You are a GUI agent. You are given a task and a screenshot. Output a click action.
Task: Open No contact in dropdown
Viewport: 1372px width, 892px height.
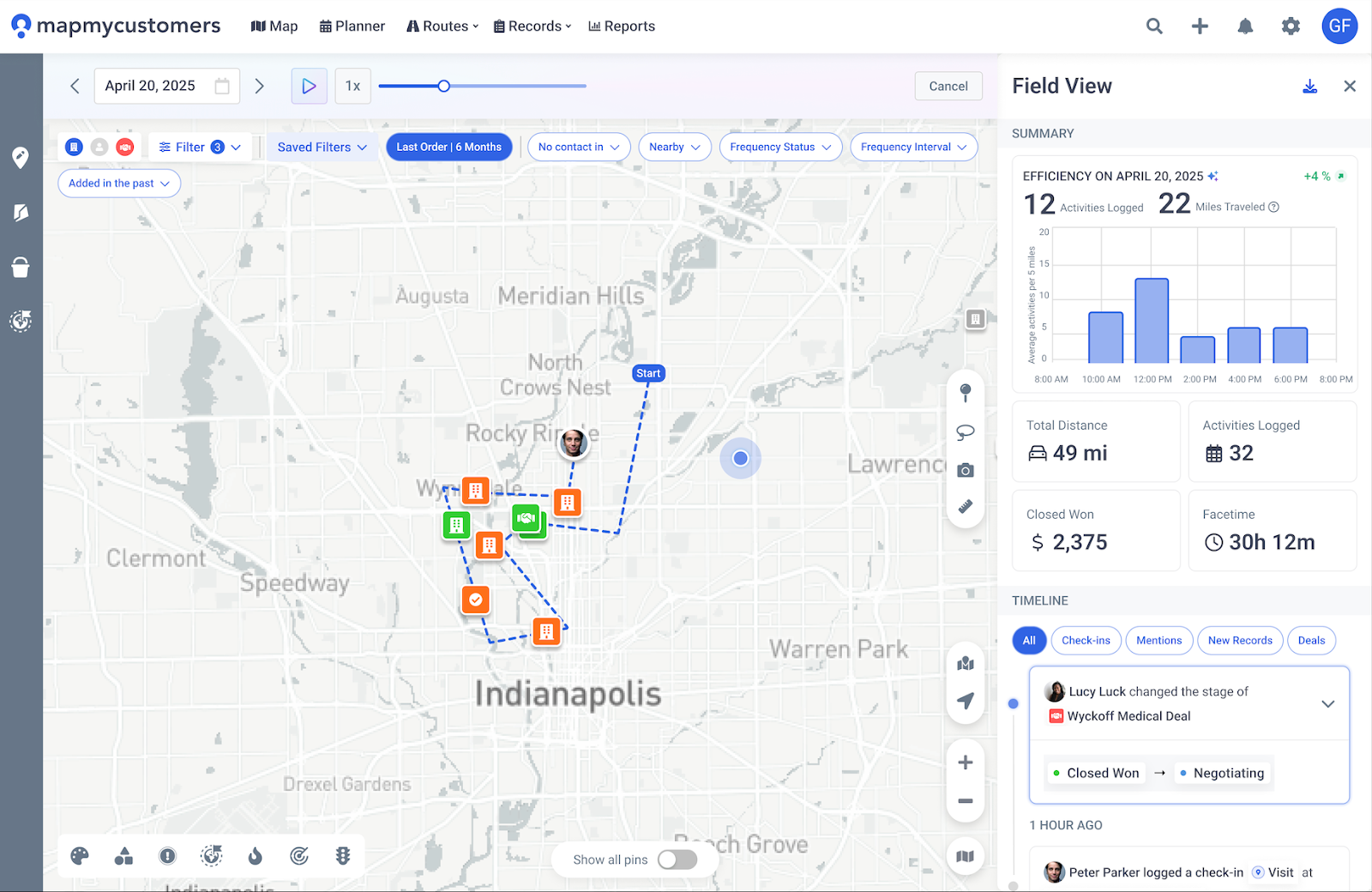[579, 147]
